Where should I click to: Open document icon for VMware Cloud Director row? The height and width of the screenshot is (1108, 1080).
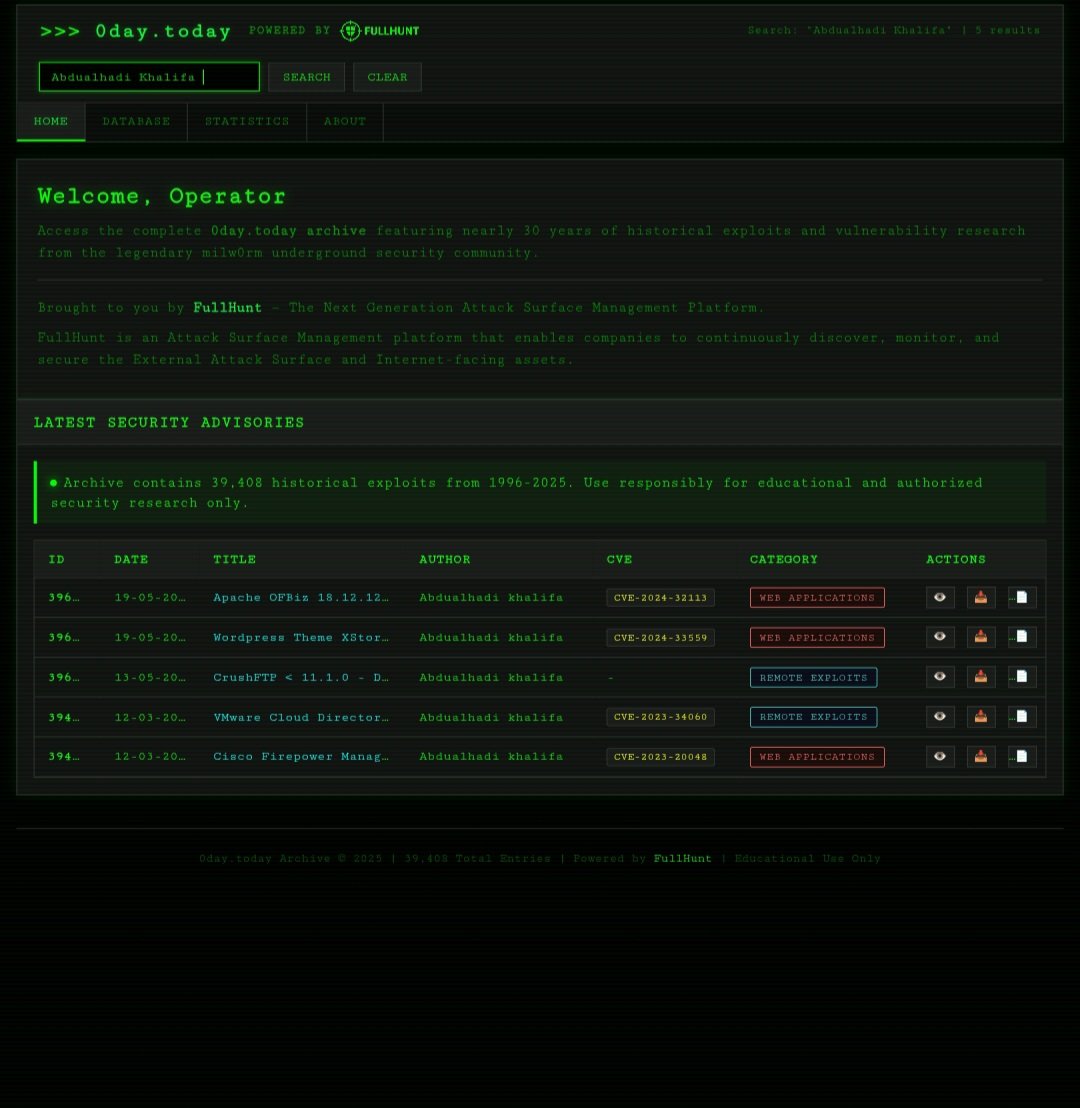coord(1022,717)
